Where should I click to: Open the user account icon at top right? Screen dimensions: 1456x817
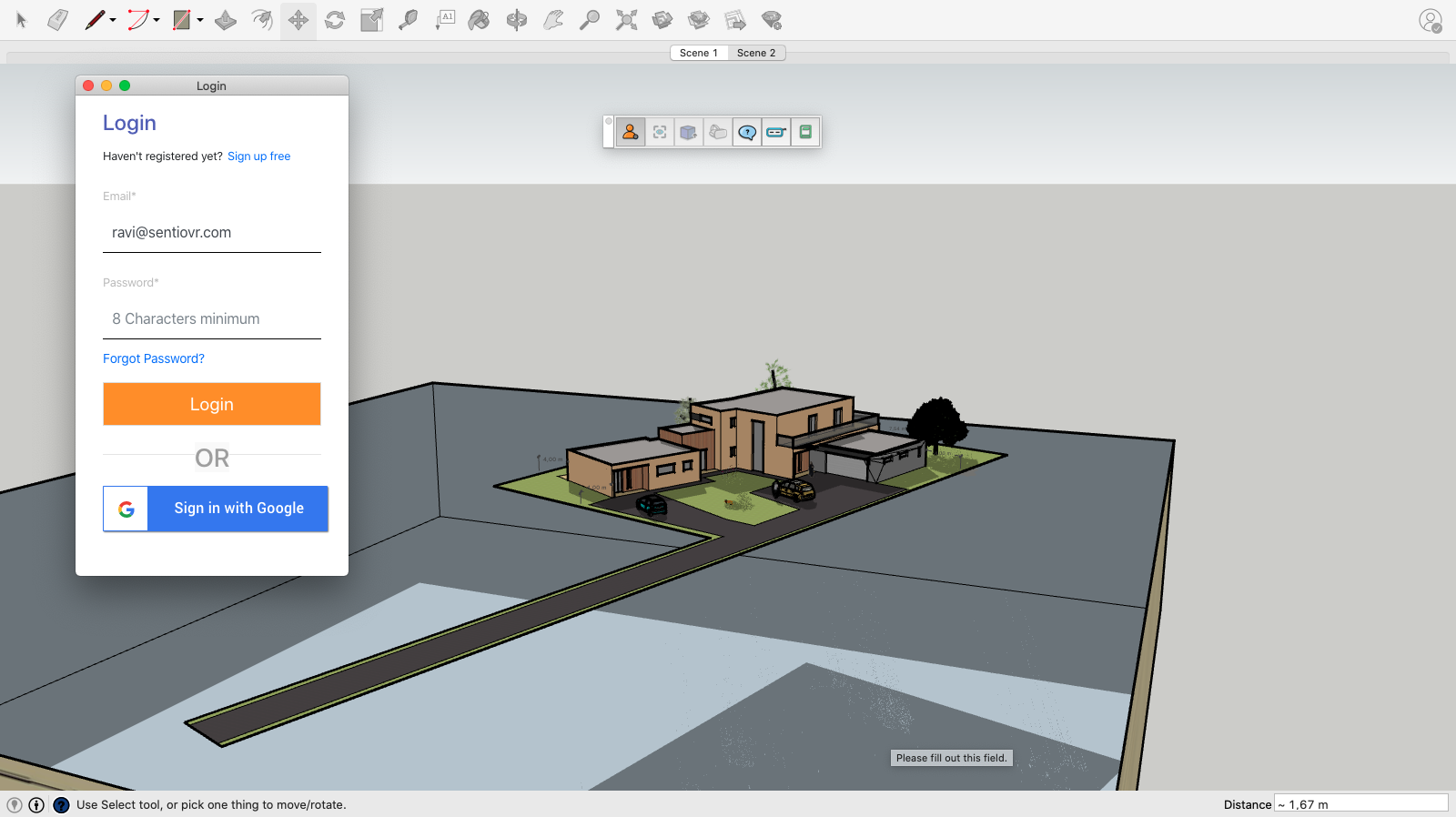click(x=1431, y=20)
